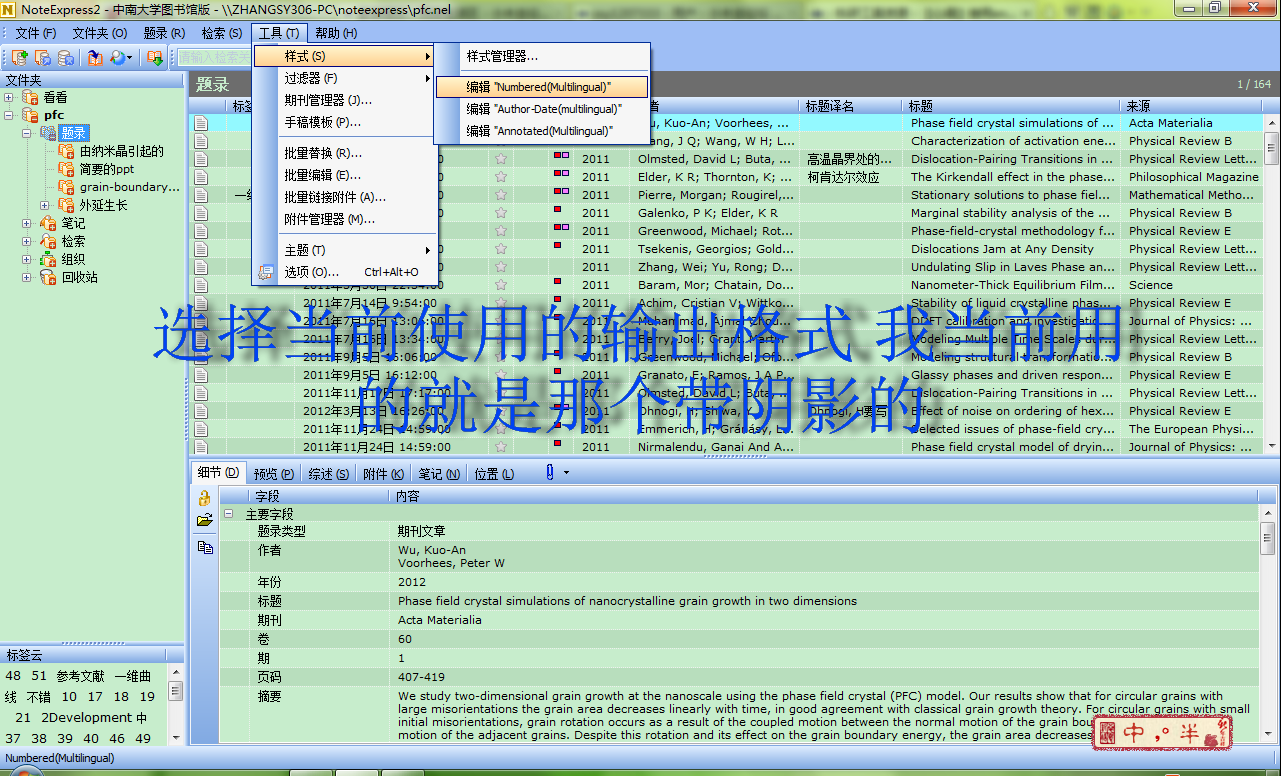Toggle the star on the Pierre, Morgan row
The height and width of the screenshot is (776, 1281).
point(501,195)
